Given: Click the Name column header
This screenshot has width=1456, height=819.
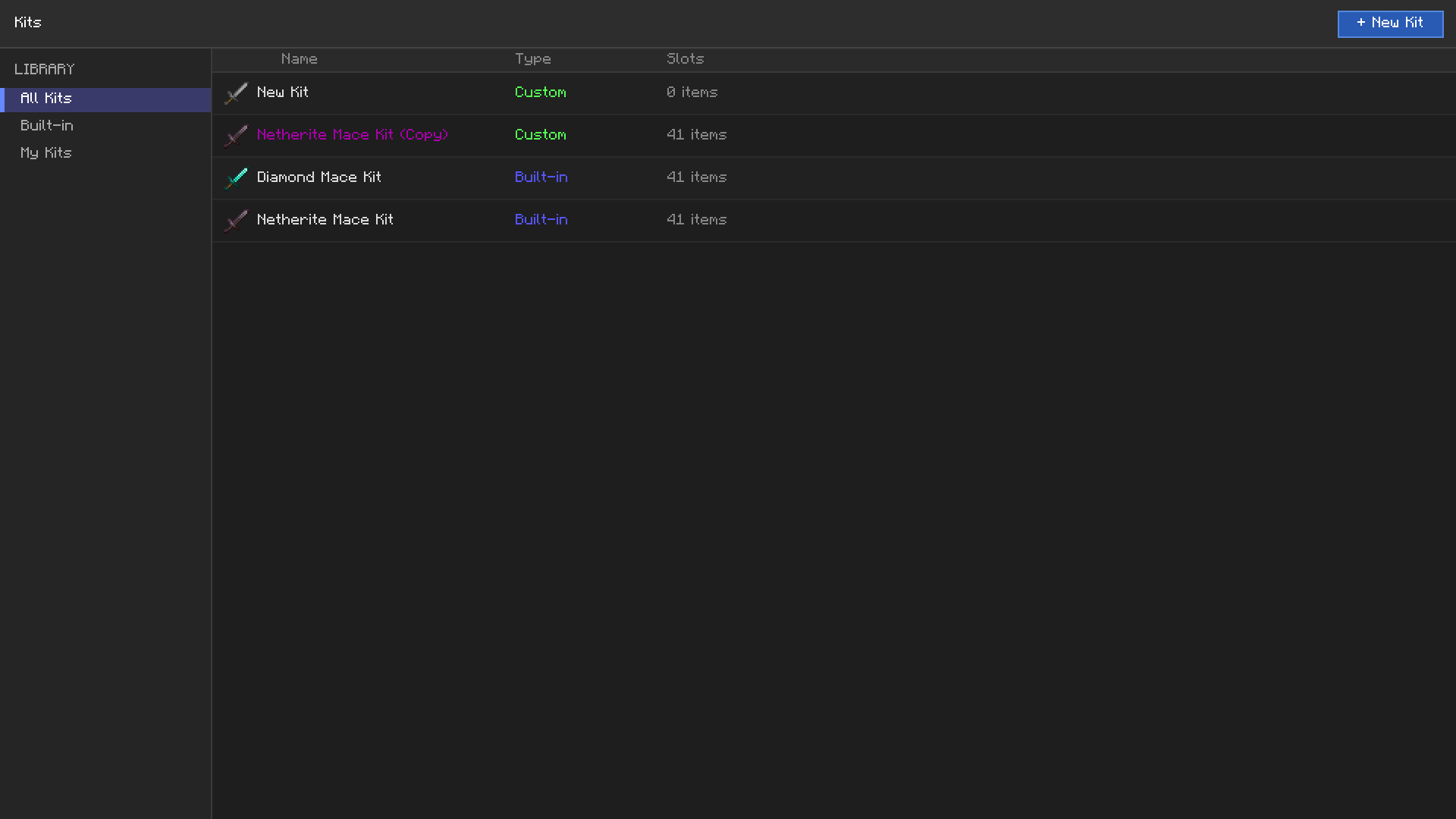Looking at the screenshot, I should click(x=300, y=59).
